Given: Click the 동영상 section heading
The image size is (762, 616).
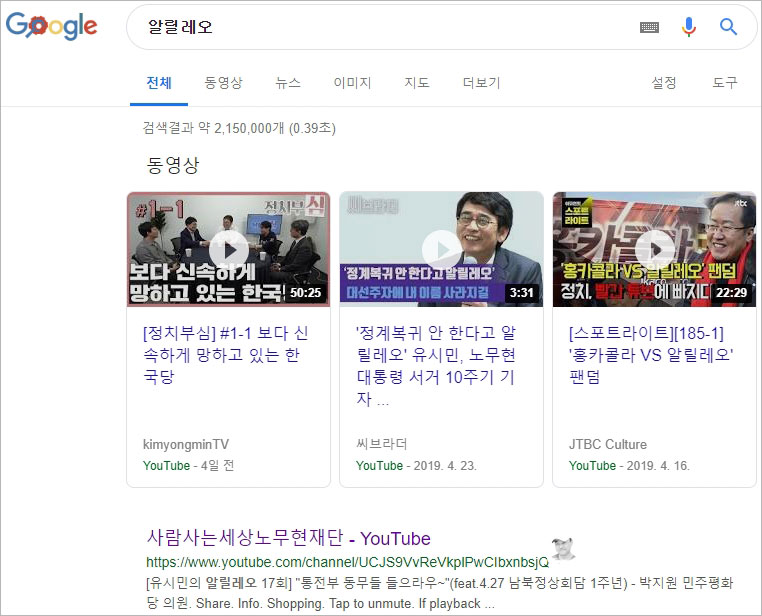Looking at the screenshot, I should [x=173, y=165].
